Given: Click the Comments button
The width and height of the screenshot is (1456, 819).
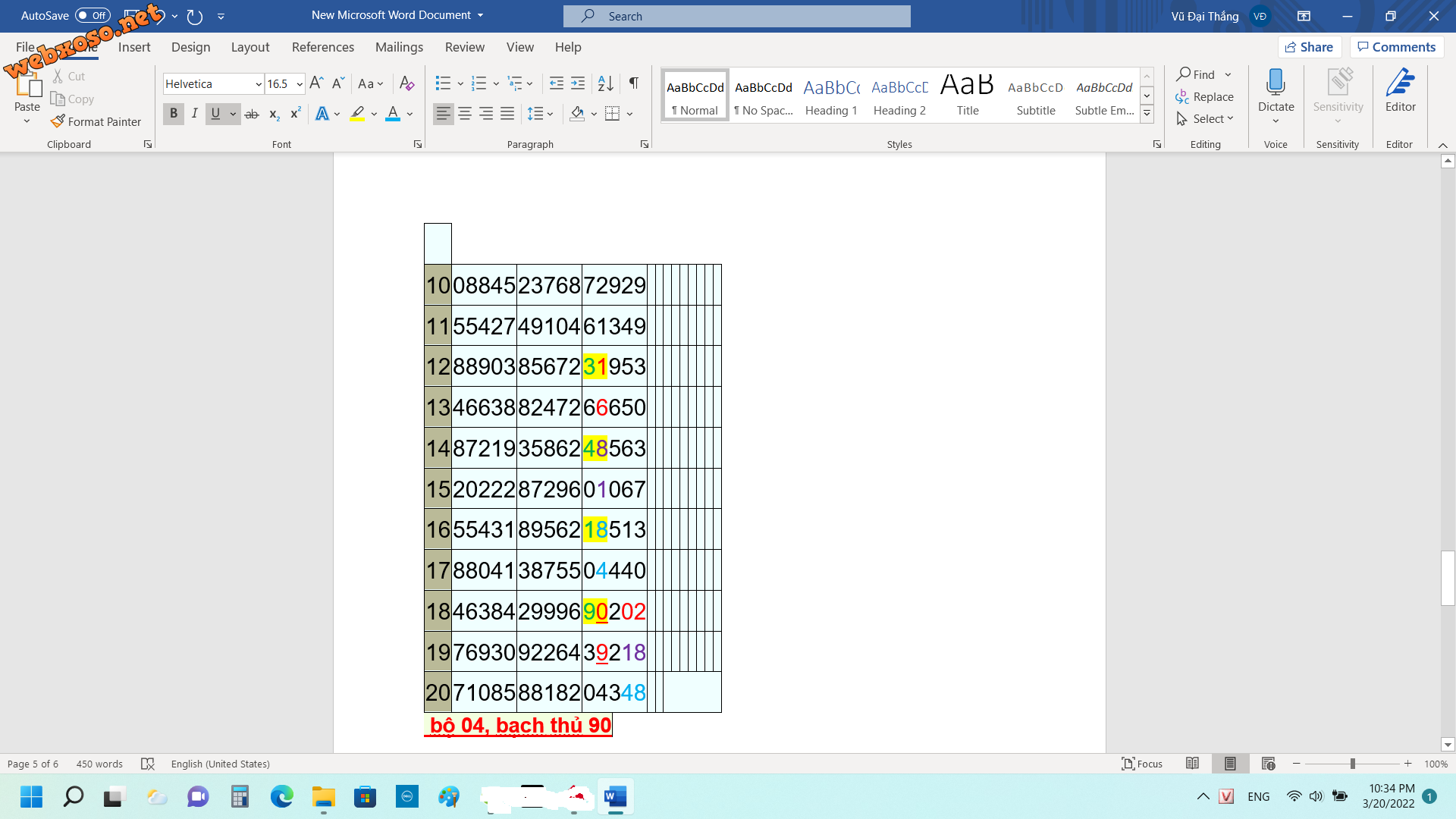Looking at the screenshot, I should 1397,47.
